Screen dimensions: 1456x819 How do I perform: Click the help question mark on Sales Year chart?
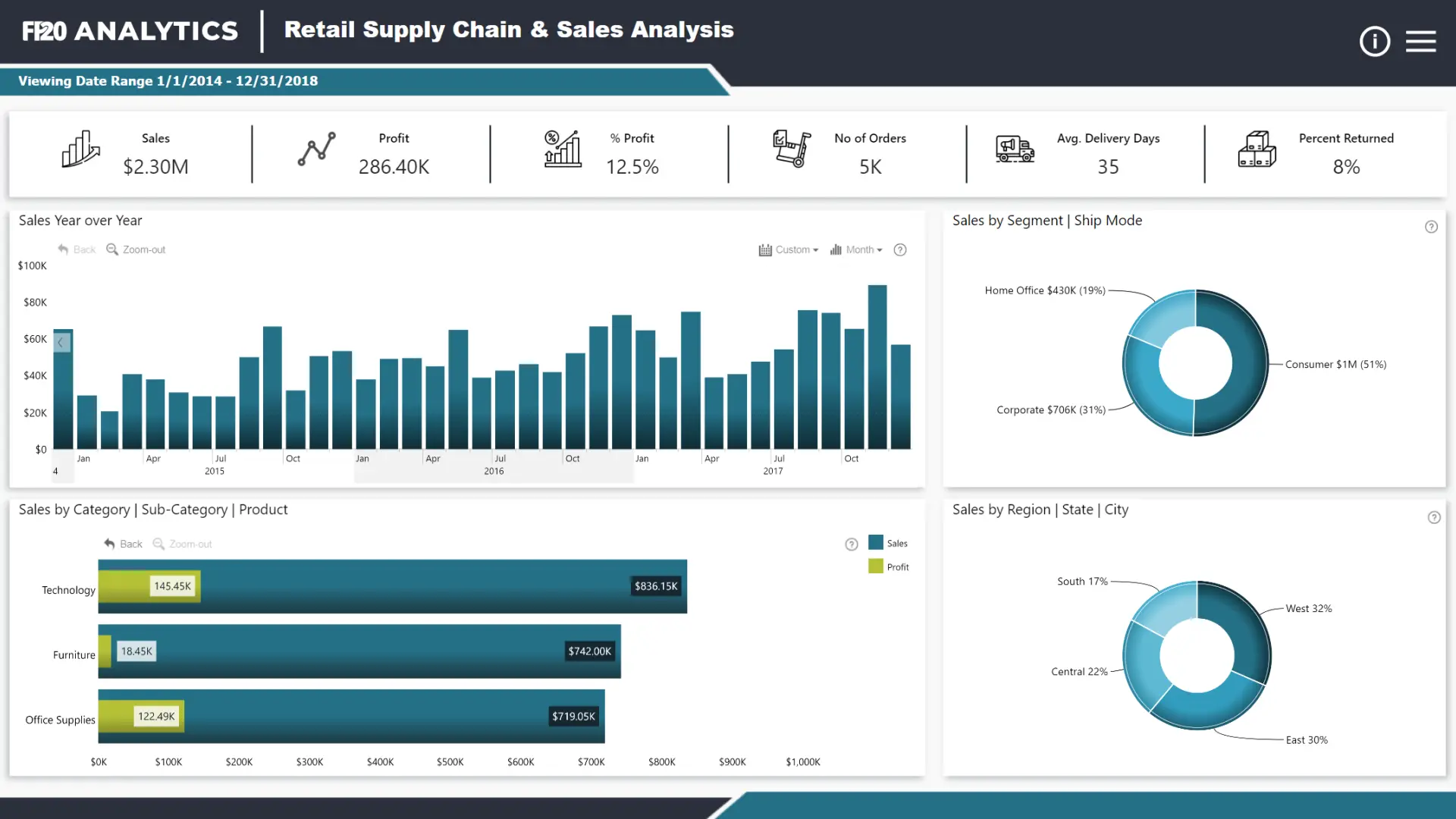900,249
